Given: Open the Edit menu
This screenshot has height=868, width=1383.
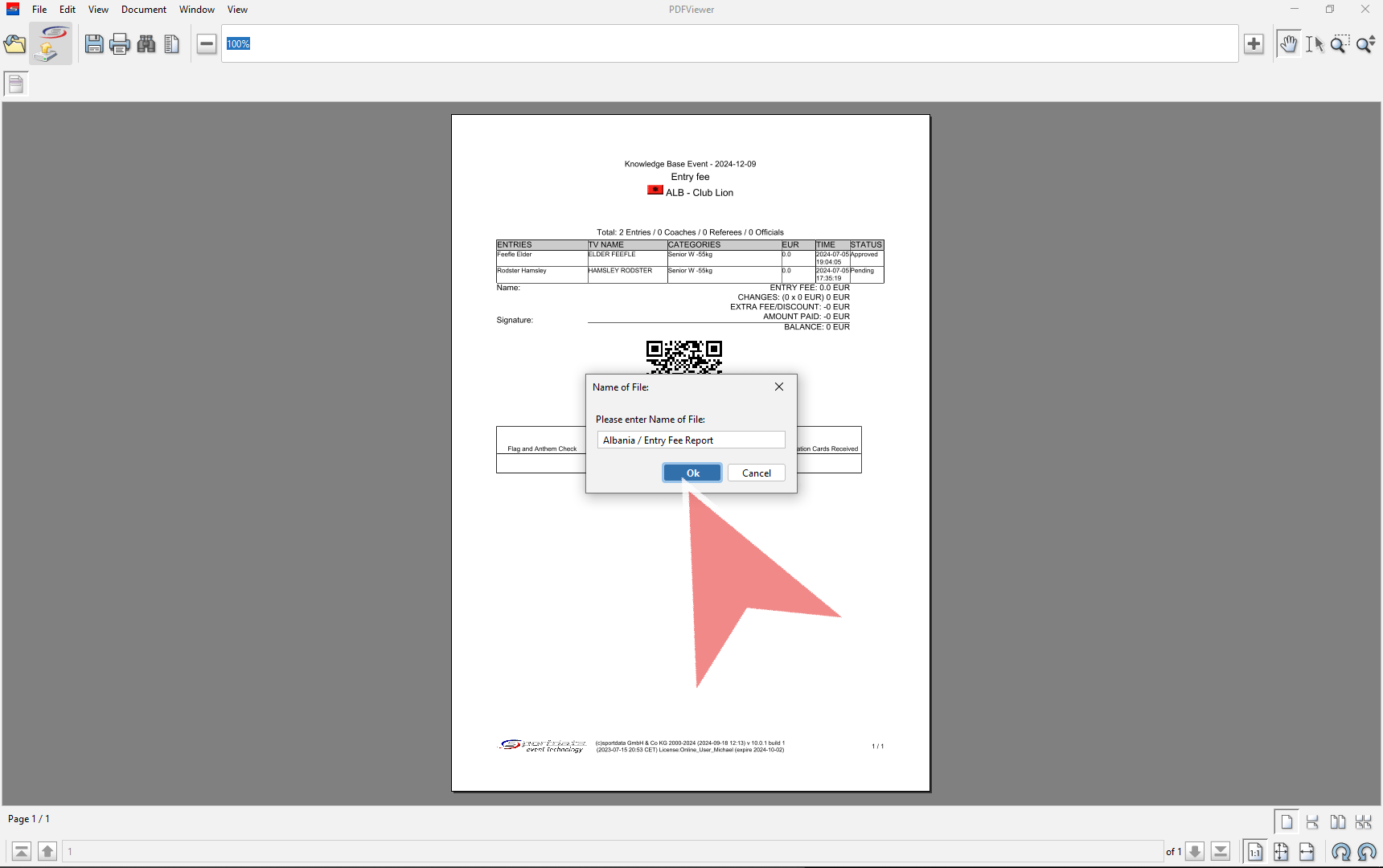Looking at the screenshot, I should (x=68, y=10).
